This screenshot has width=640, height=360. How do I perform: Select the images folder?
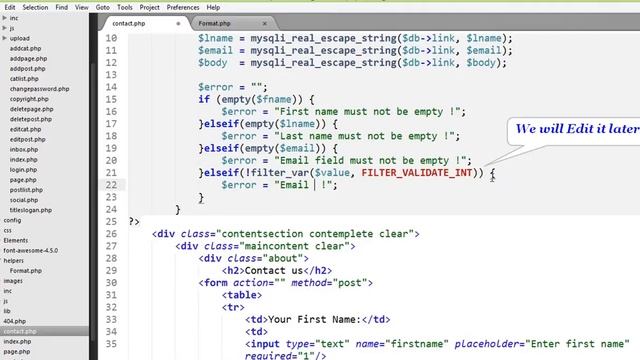pos(13,281)
